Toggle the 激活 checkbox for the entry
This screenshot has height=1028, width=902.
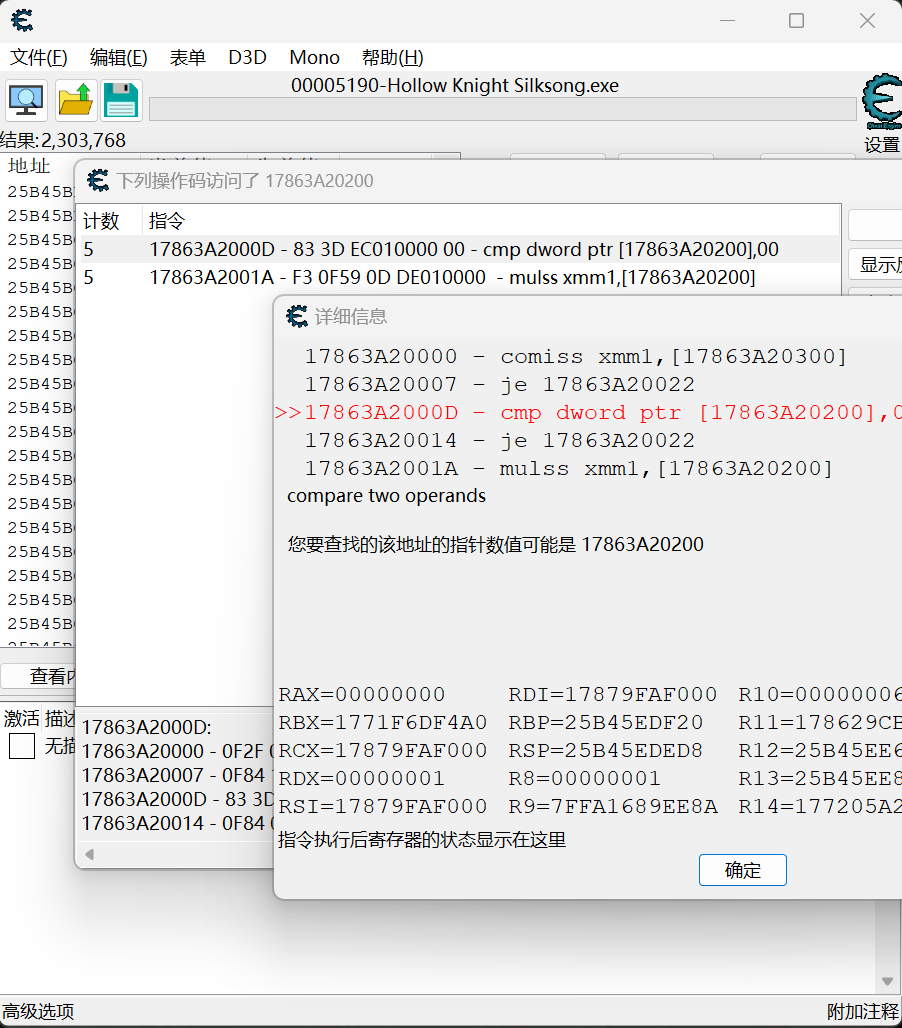click(x=22, y=746)
